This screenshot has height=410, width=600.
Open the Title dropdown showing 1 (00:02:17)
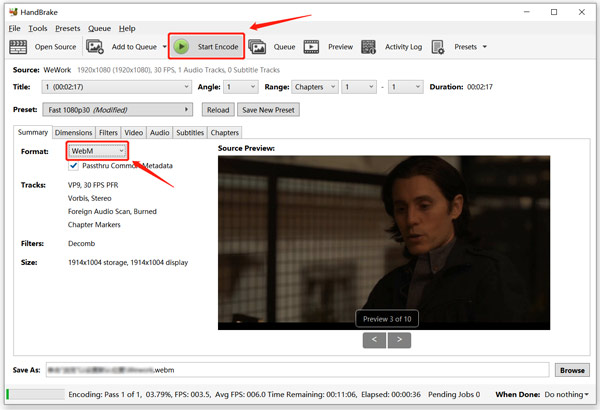[117, 87]
